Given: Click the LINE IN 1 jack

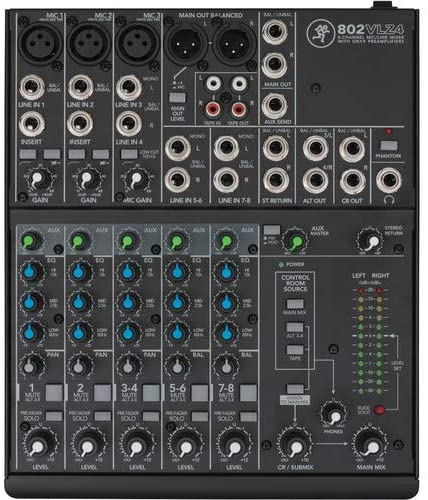Looking at the screenshot, I should click(32, 87).
